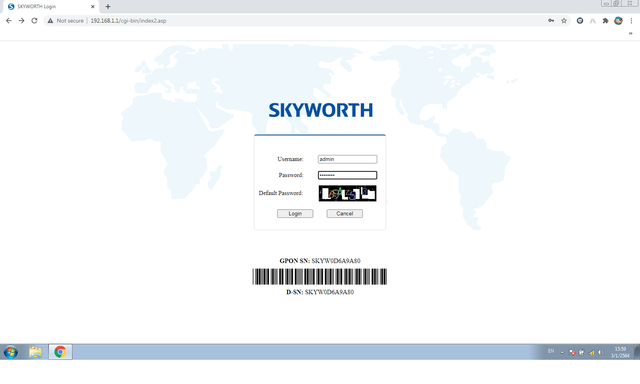Click the Cancel button
The width and height of the screenshot is (640, 384).
coord(344,213)
